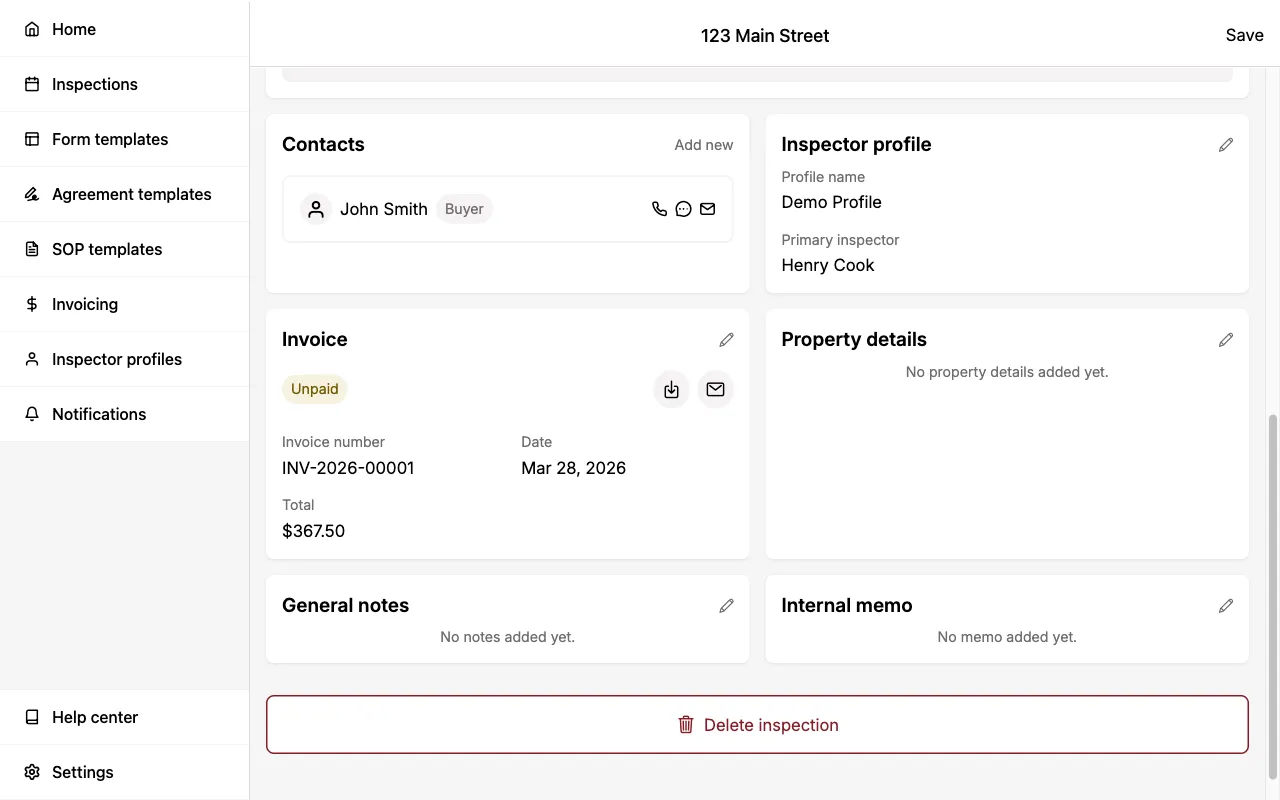
Task: Open Settings from the sidebar
Action: [83, 772]
